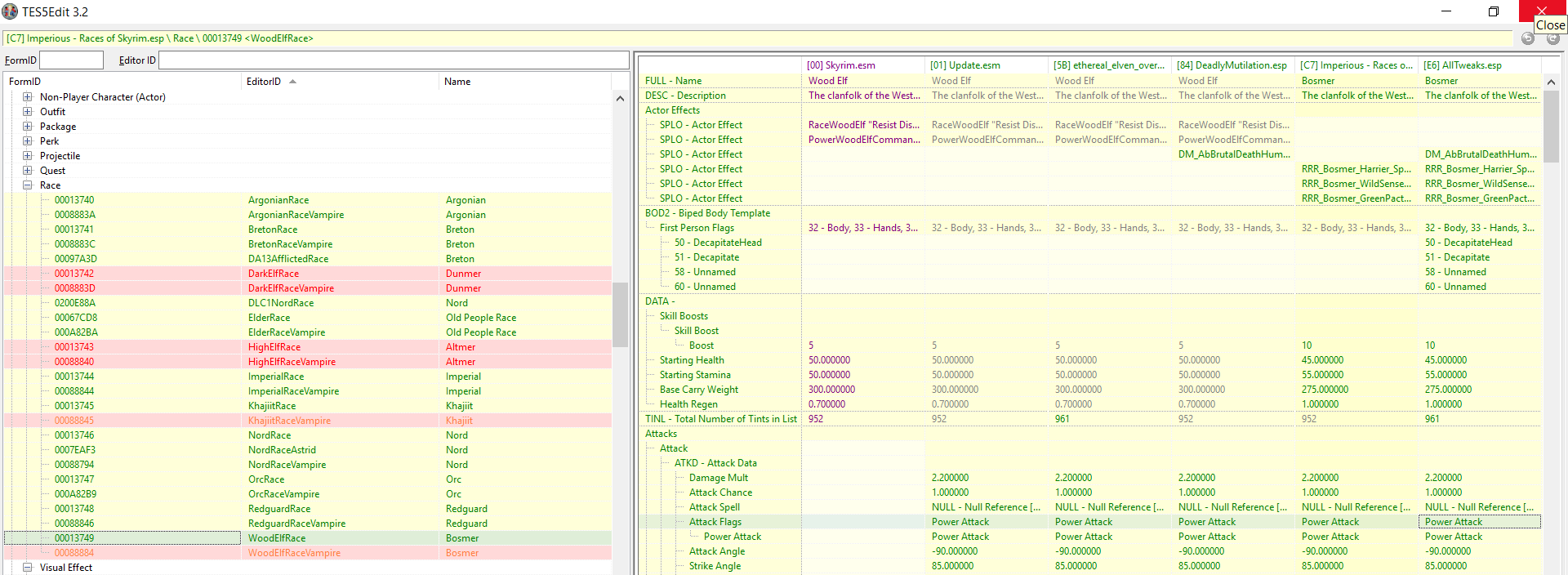Select the ImperialRace record row

click(307, 377)
